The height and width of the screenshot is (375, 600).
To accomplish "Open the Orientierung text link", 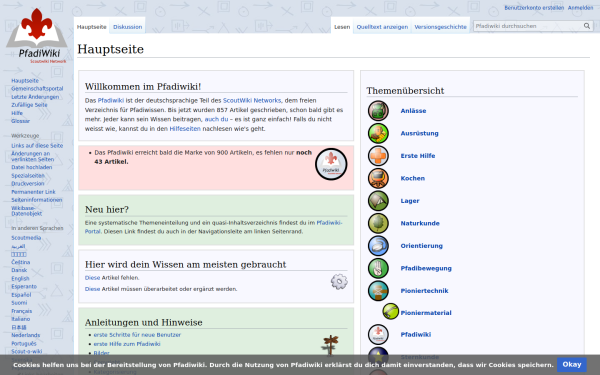I will [421, 246].
